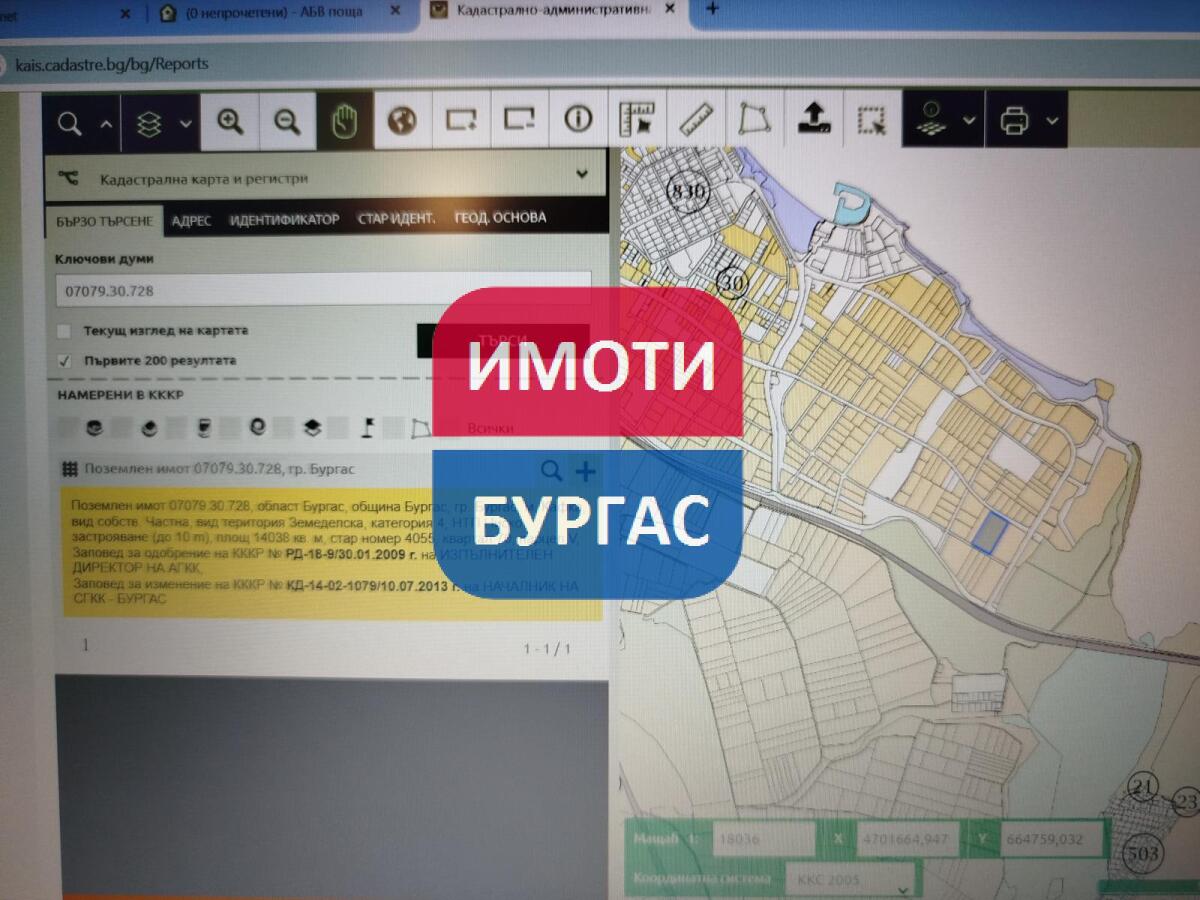Toggle Текущ изглед на картата checkbox
1200x900 pixels.
pyautogui.click(x=65, y=331)
